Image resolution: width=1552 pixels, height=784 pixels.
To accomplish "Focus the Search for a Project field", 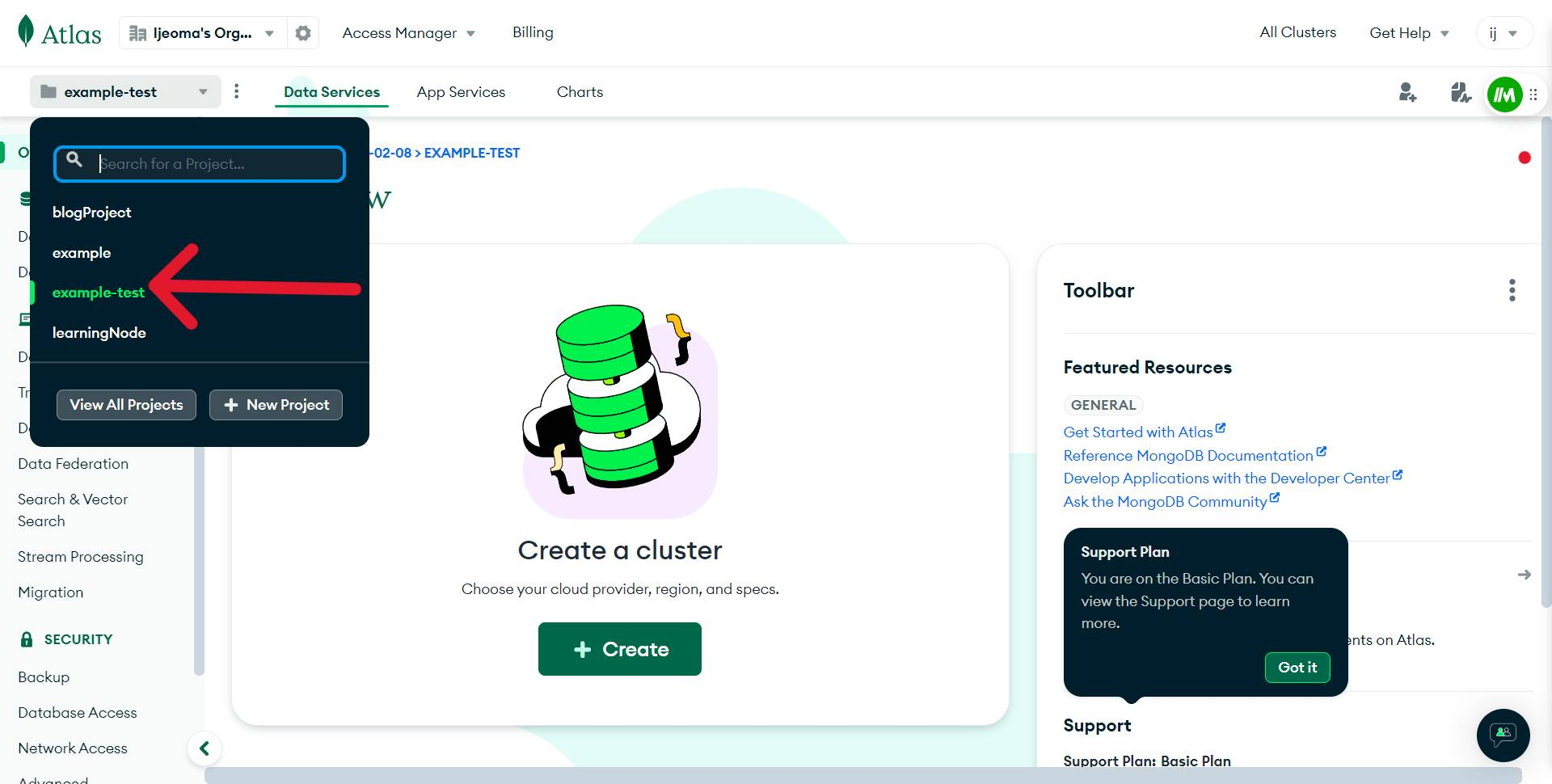I will [200, 164].
